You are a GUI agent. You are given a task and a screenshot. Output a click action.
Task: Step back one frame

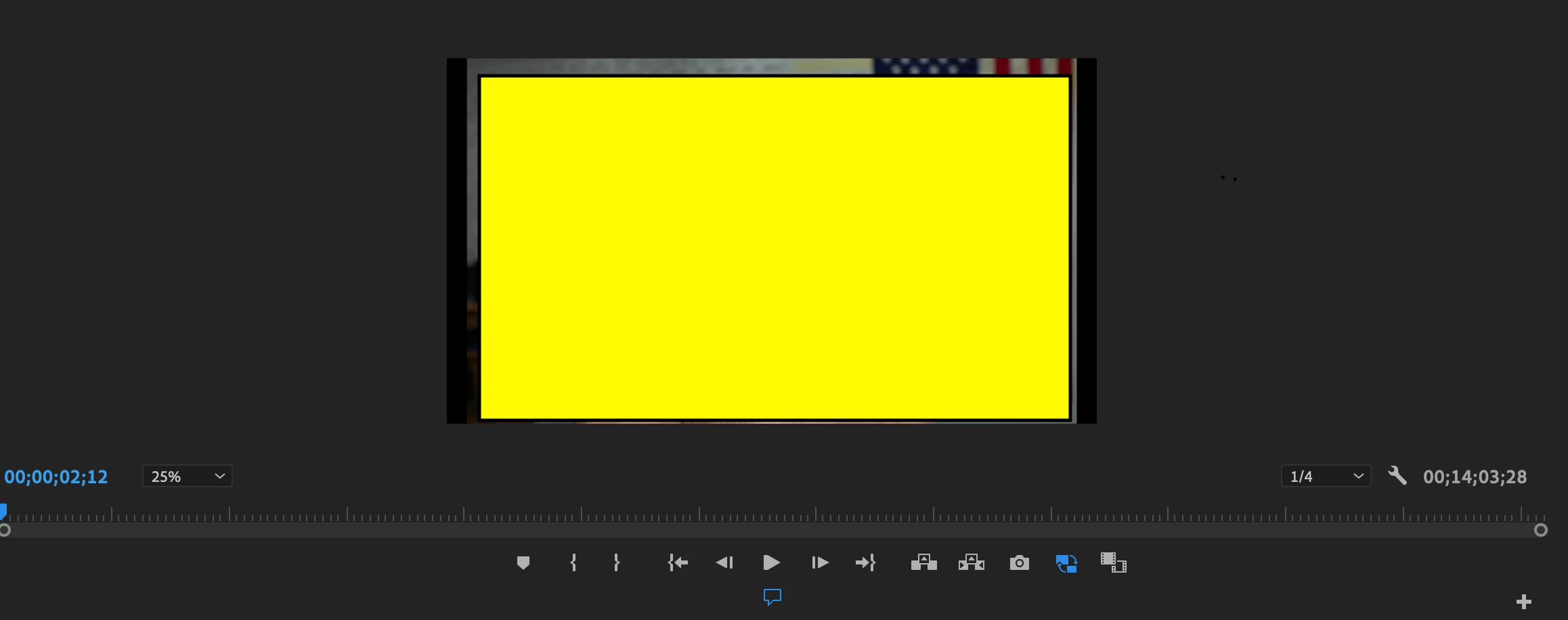(x=724, y=562)
